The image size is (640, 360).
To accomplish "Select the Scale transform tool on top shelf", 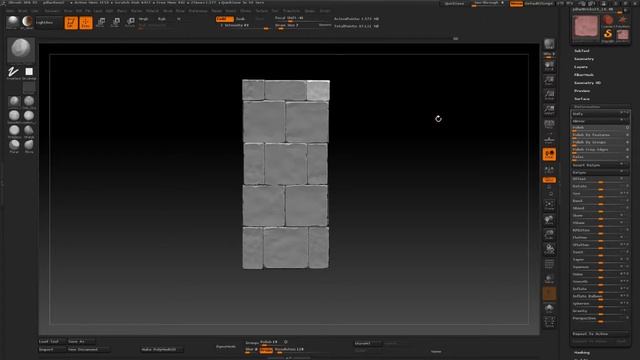I will pyautogui.click(x=116, y=22).
